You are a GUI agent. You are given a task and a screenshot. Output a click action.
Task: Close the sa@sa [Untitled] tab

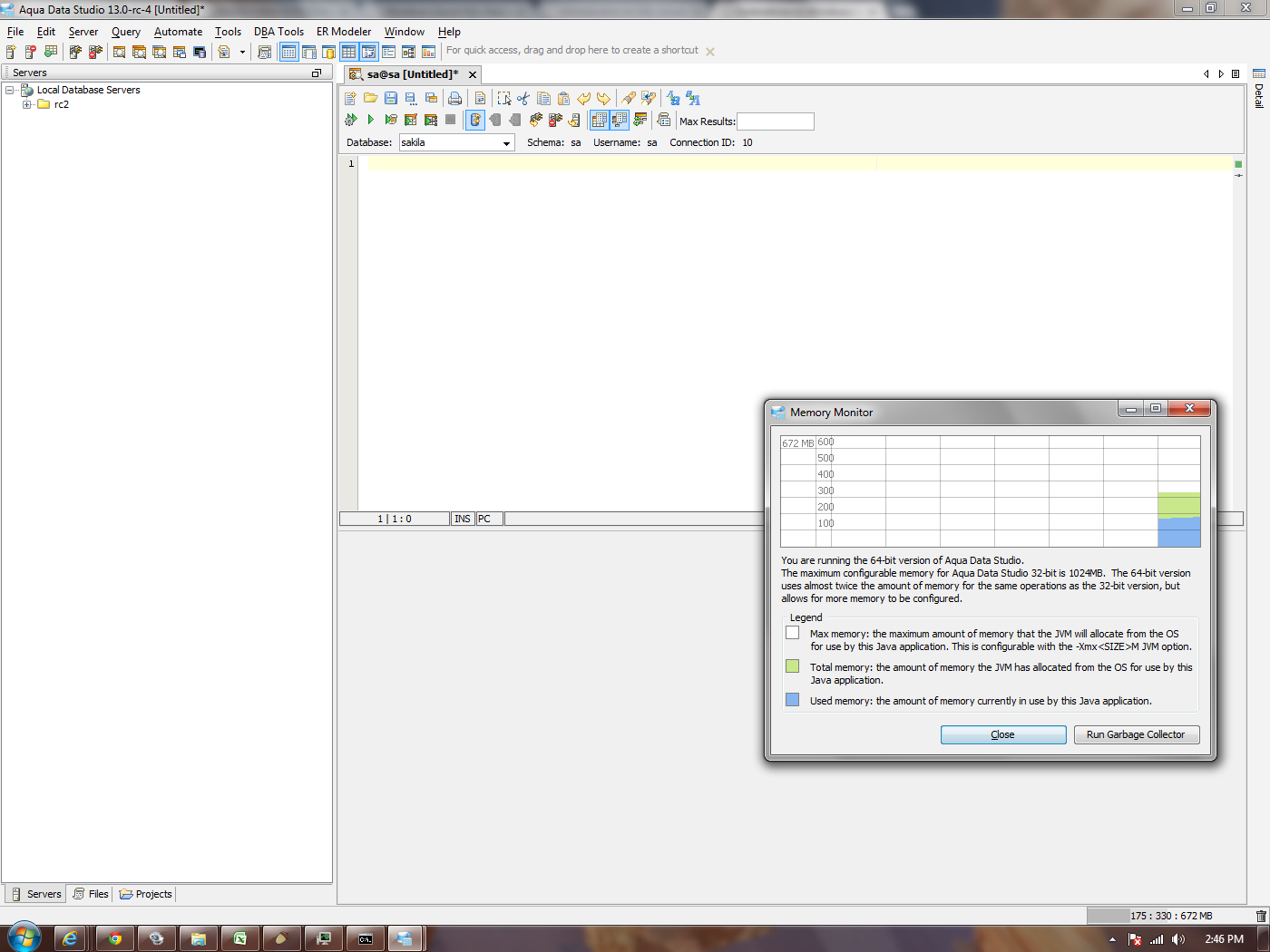coord(473,74)
